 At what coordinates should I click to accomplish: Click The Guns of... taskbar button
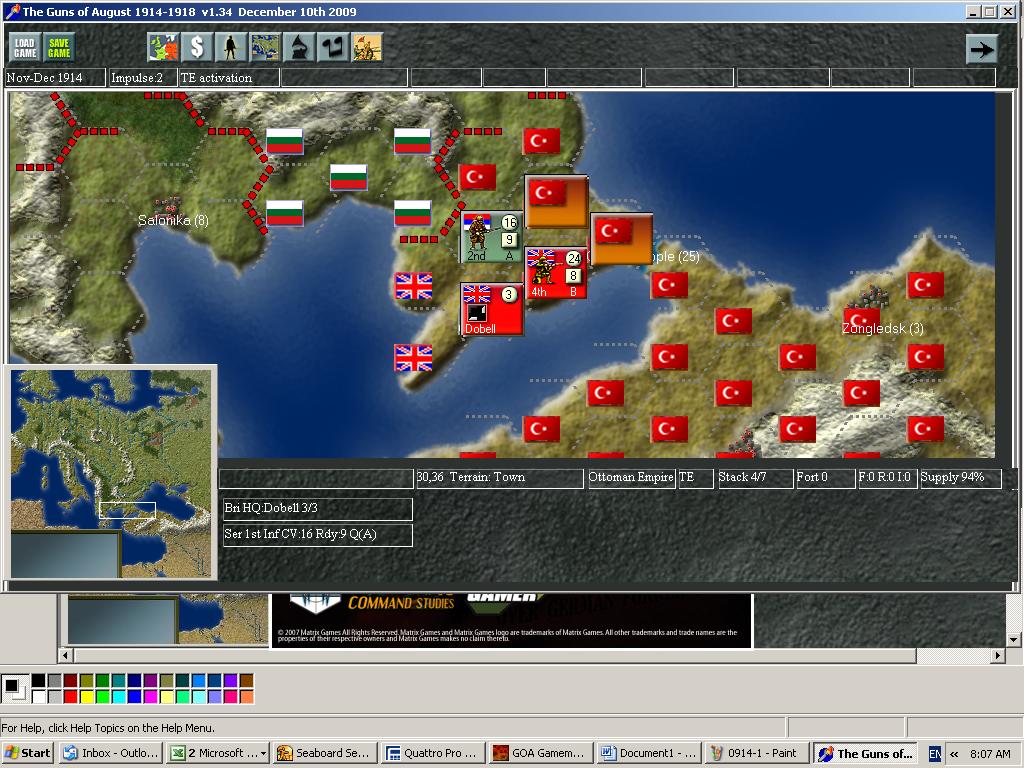click(865, 753)
